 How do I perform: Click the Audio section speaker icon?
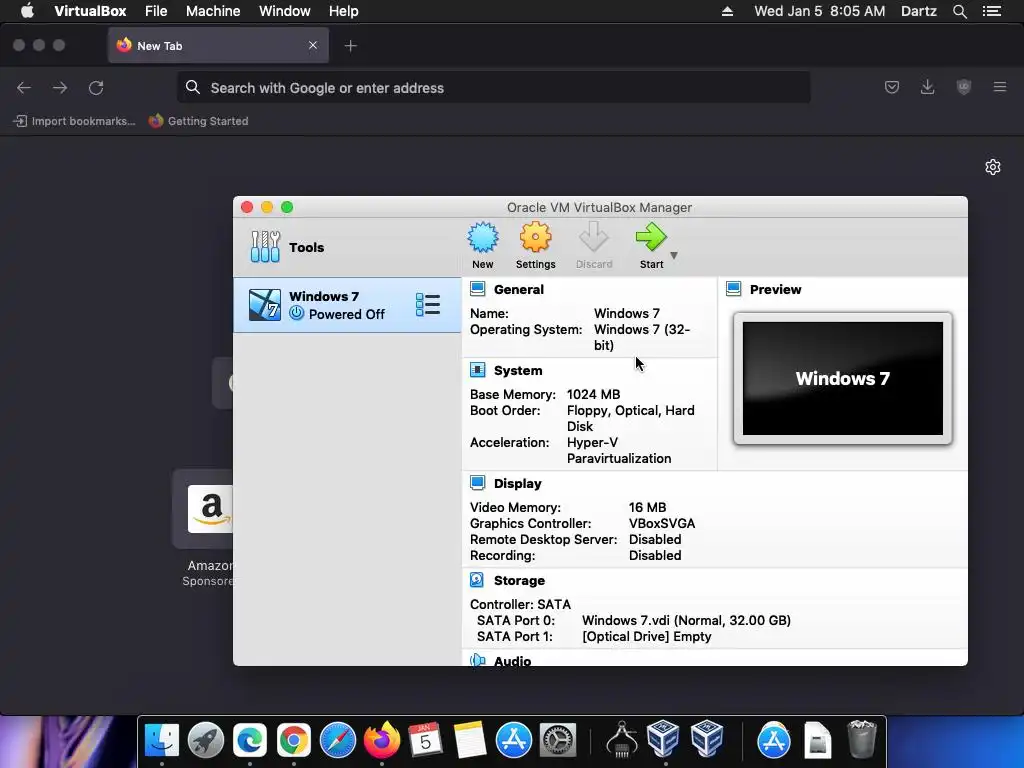coord(477,660)
